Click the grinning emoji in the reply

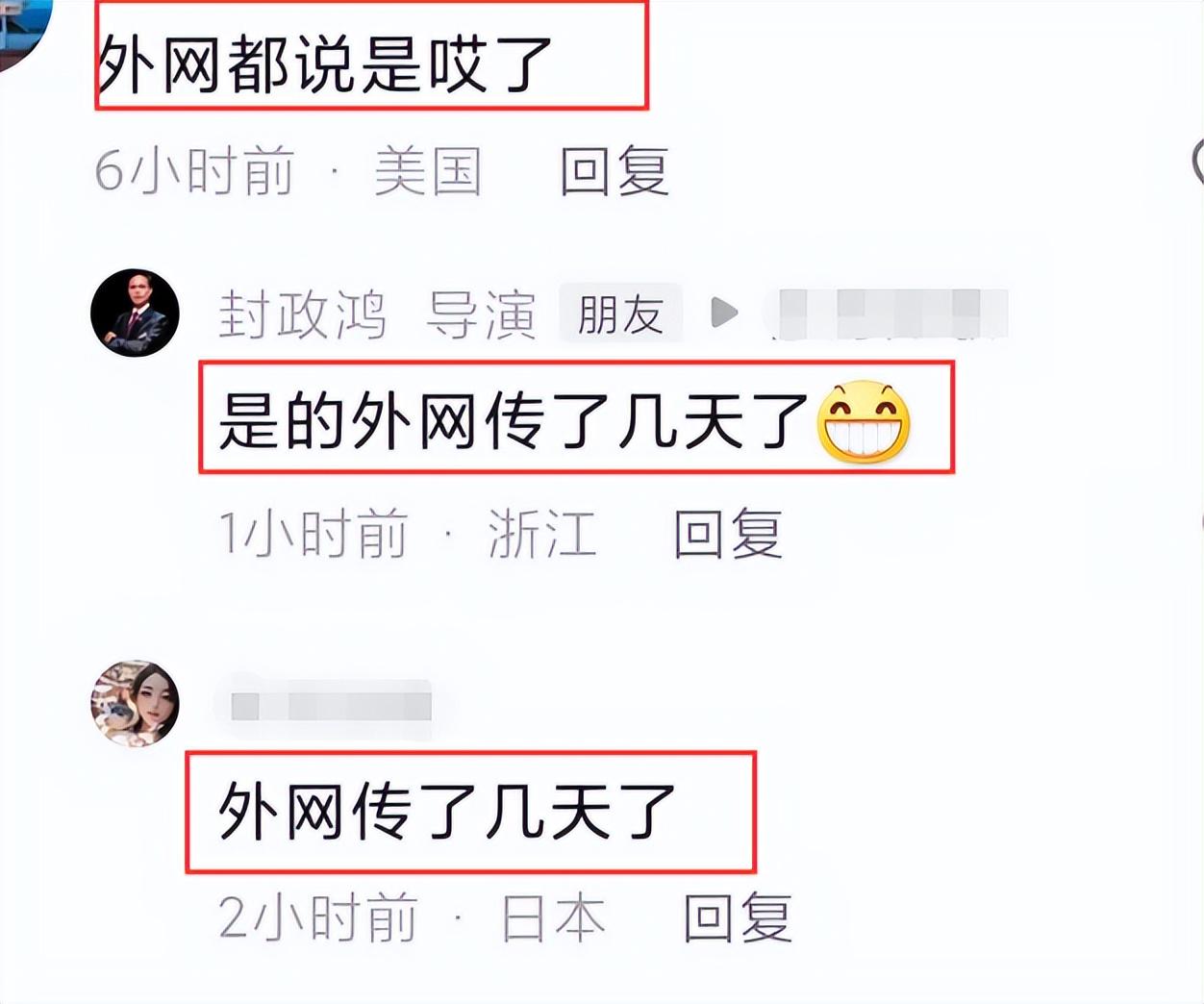864,421
